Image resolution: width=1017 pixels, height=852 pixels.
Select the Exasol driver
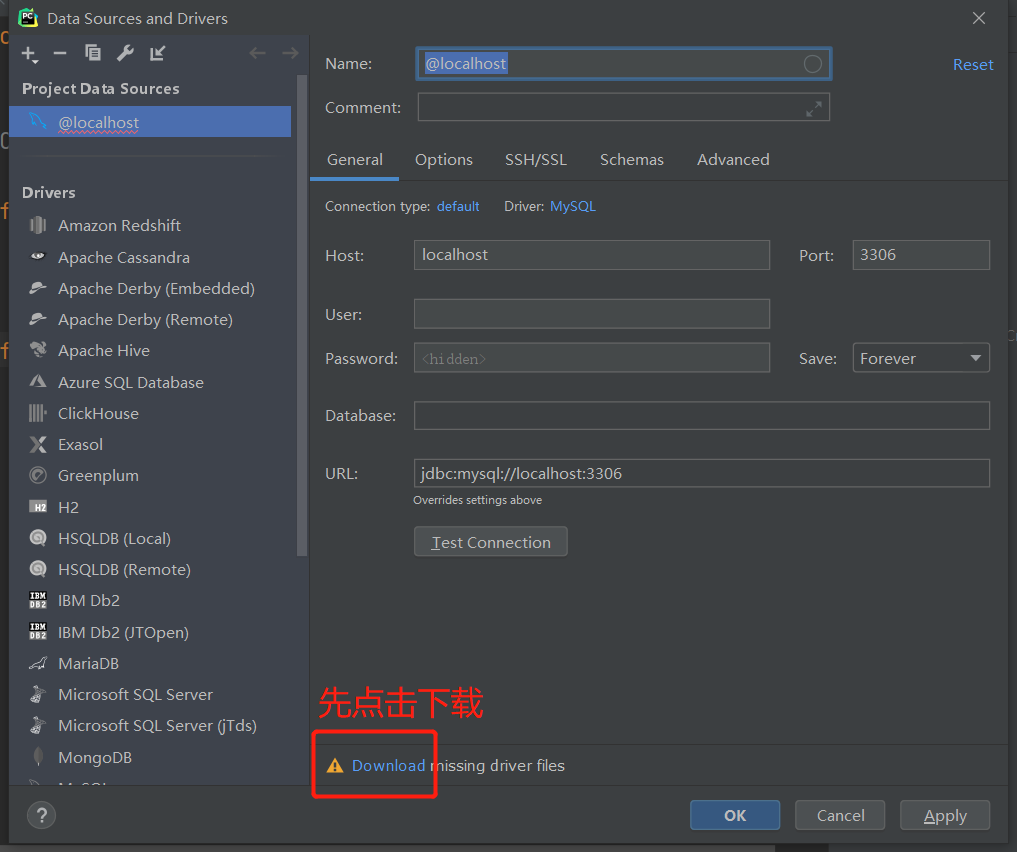[x=80, y=445]
